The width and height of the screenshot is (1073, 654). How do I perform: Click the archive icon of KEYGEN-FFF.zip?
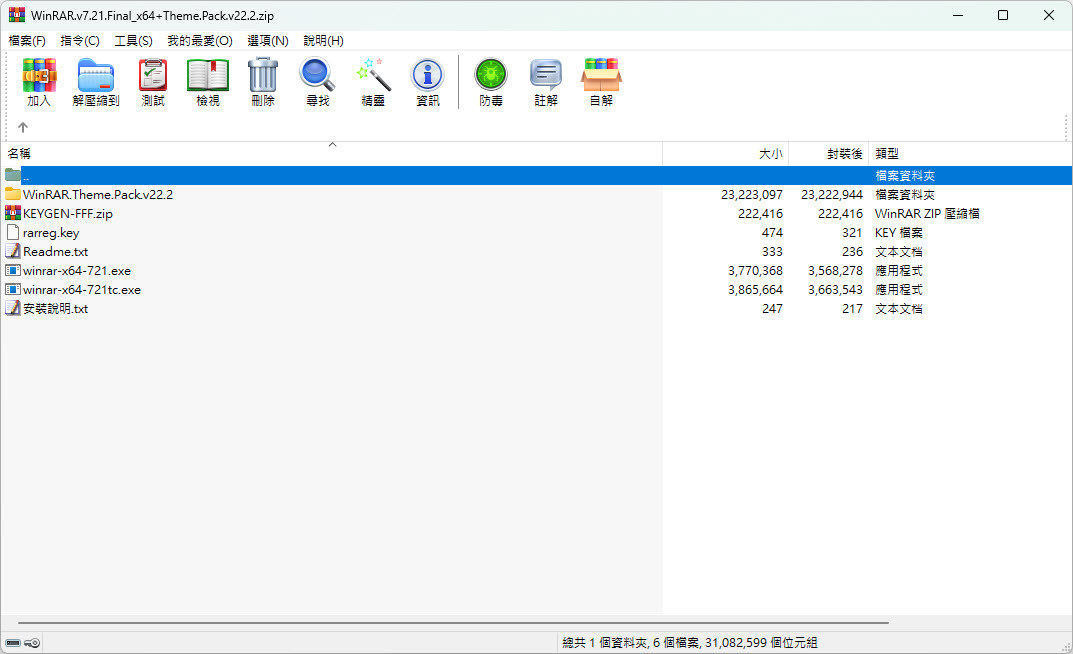click(x=12, y=213)
